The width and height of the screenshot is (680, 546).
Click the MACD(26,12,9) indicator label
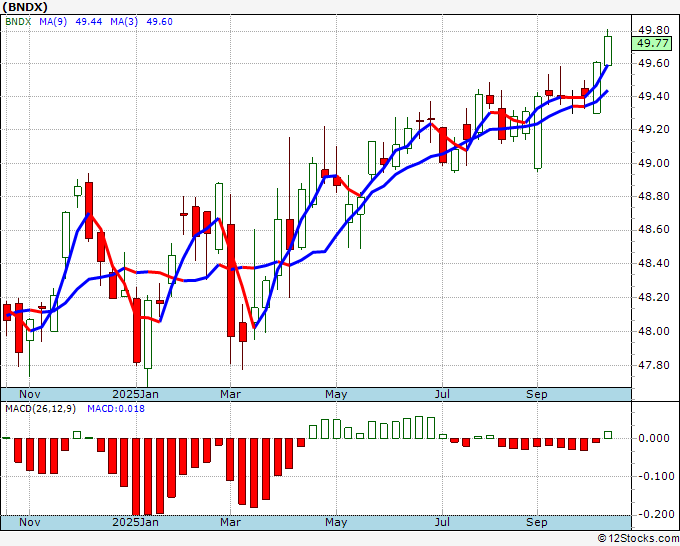(x=40, y=409)
